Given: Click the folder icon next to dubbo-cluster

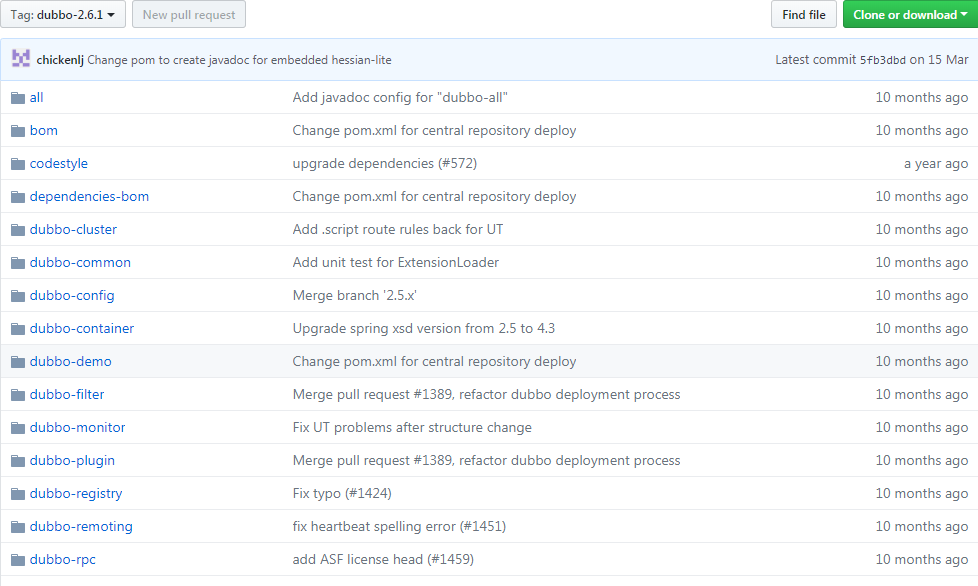Looking at the screenshot, I should [18, 230].
